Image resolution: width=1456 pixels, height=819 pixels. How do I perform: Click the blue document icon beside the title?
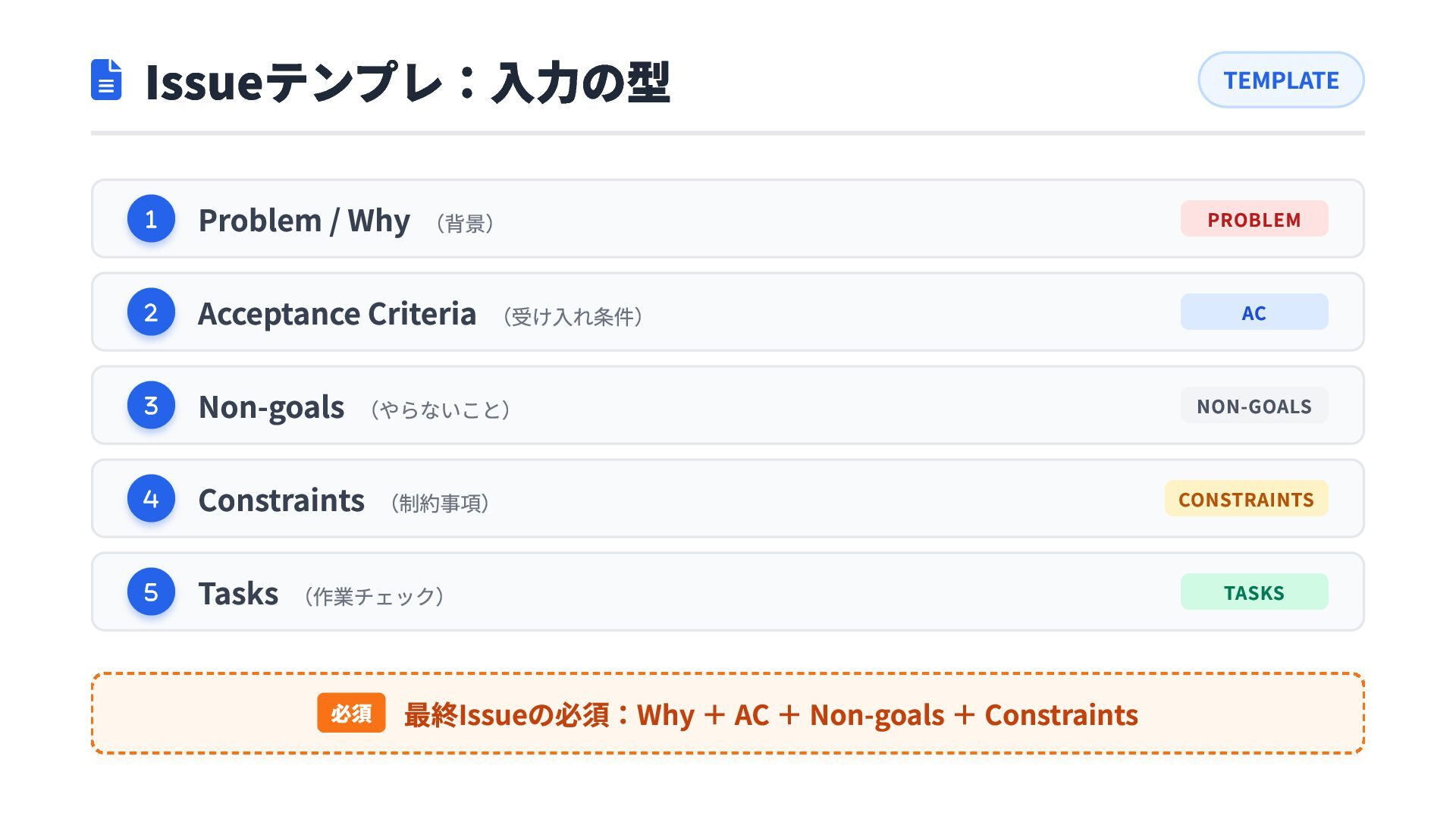tap(106, 80)
